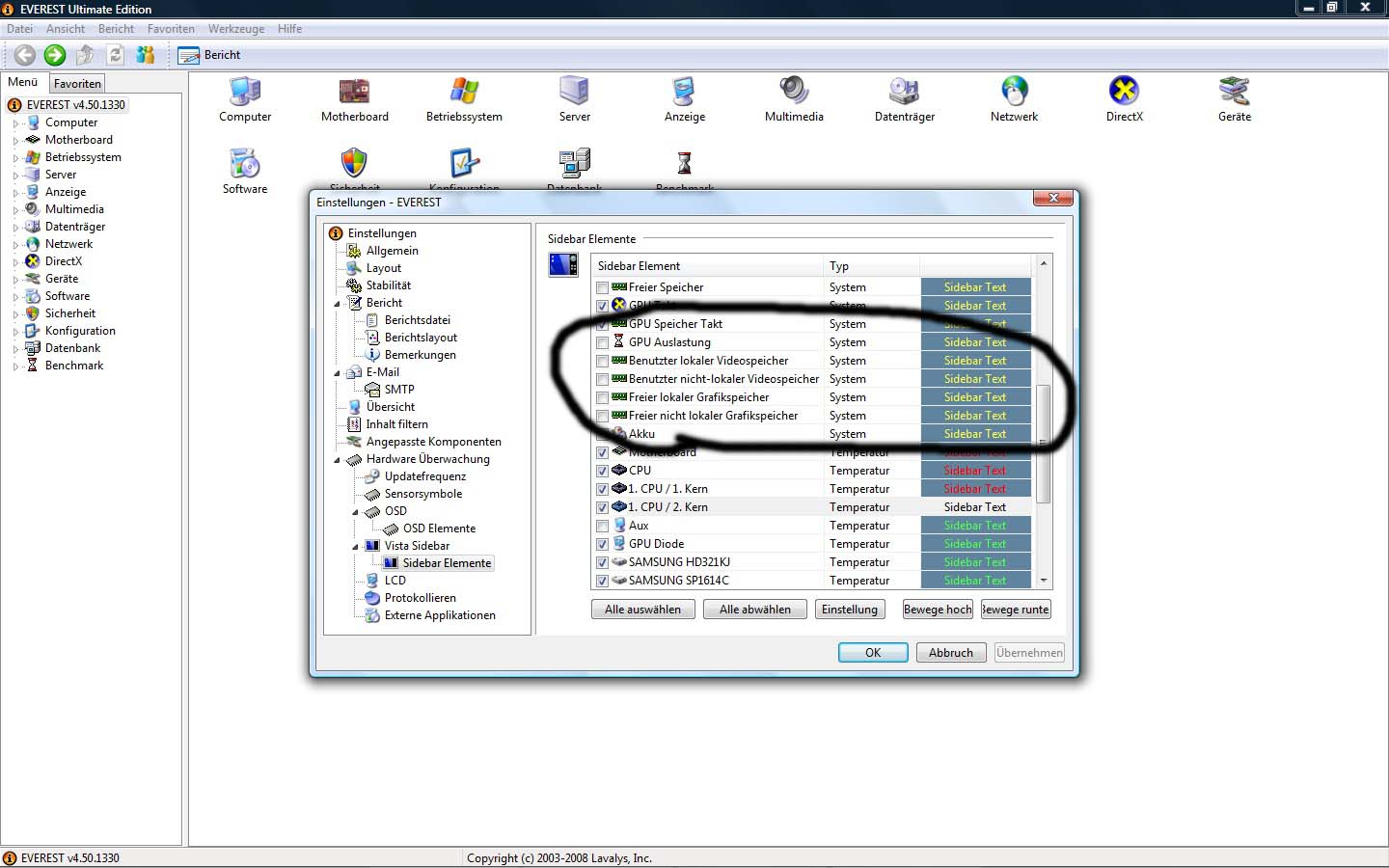Select Sensorsymbole in settings tree
The image size is (1389, 868).
pyautogui.click(x=423, y=494)
